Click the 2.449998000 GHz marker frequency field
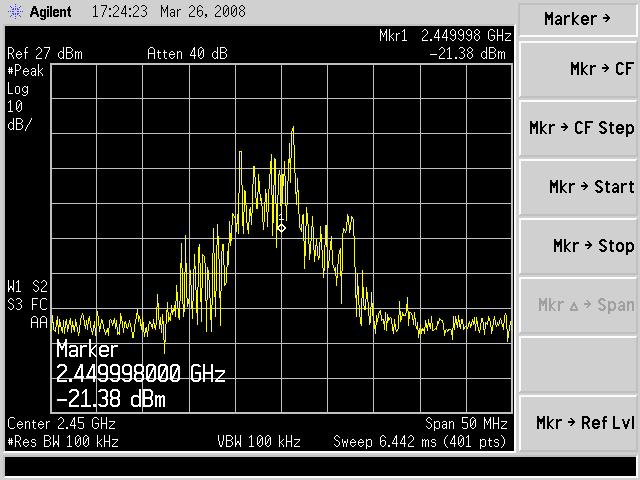The height and width of the screenshot is (480, 640). (140, 375)
